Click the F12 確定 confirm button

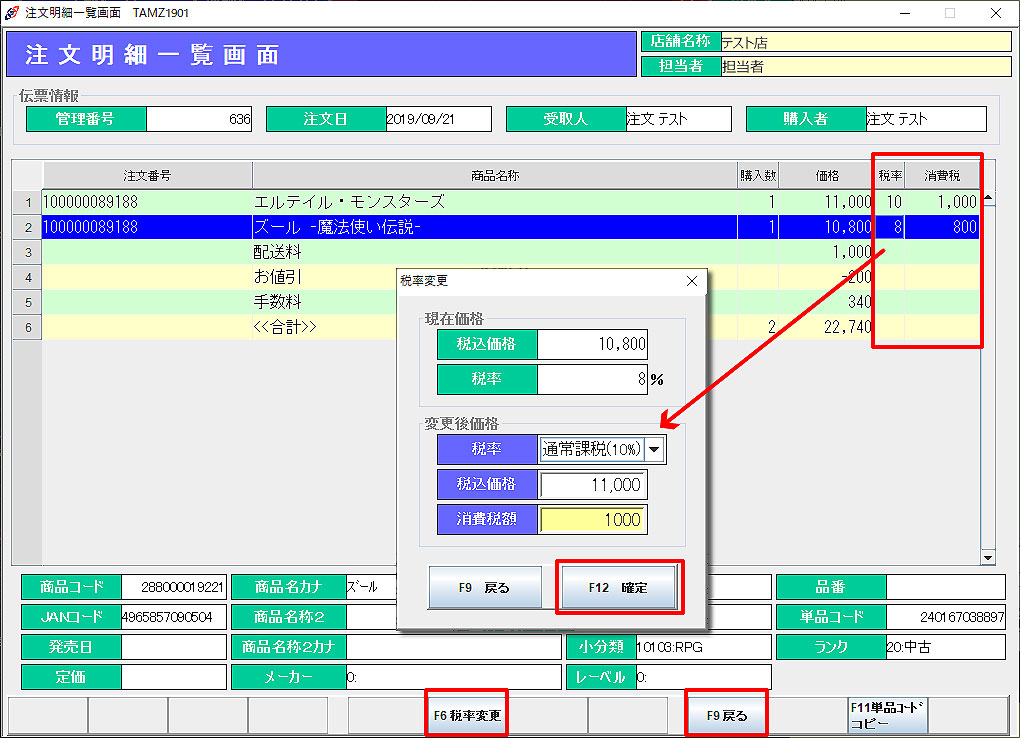click(x=619, y=587)
